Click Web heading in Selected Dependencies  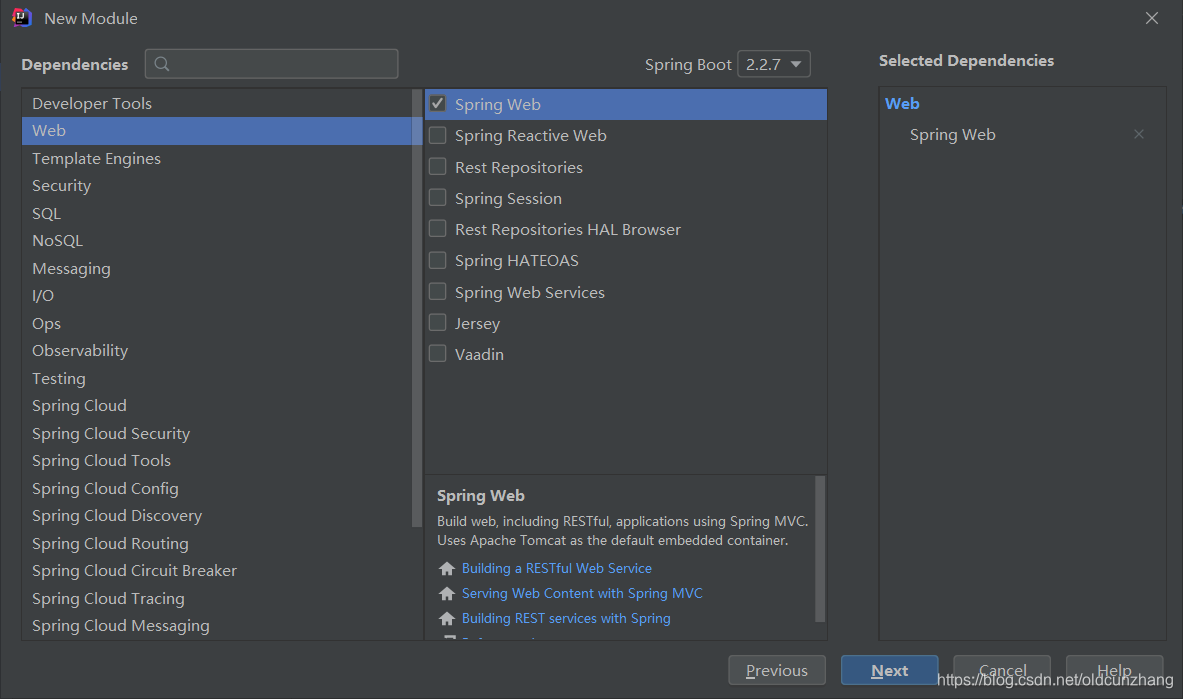[x=902, y=103]
